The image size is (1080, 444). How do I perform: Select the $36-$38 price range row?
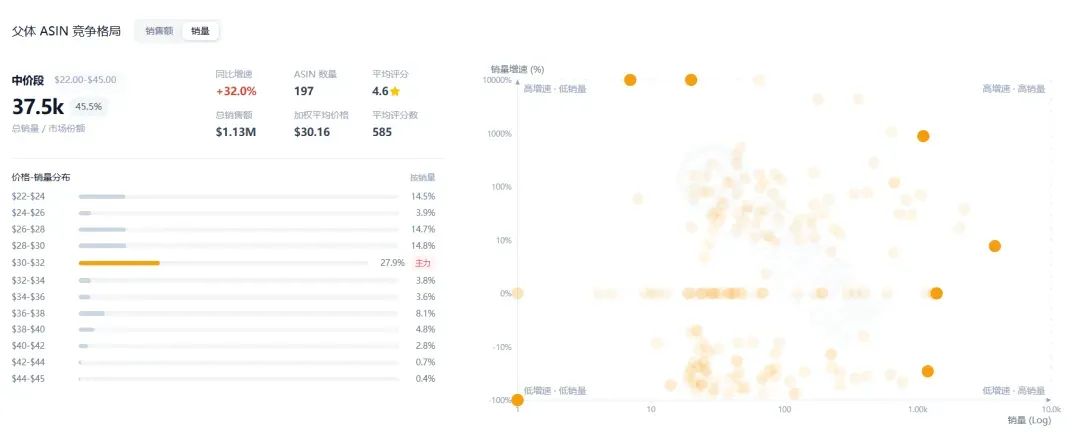point(223,313)
